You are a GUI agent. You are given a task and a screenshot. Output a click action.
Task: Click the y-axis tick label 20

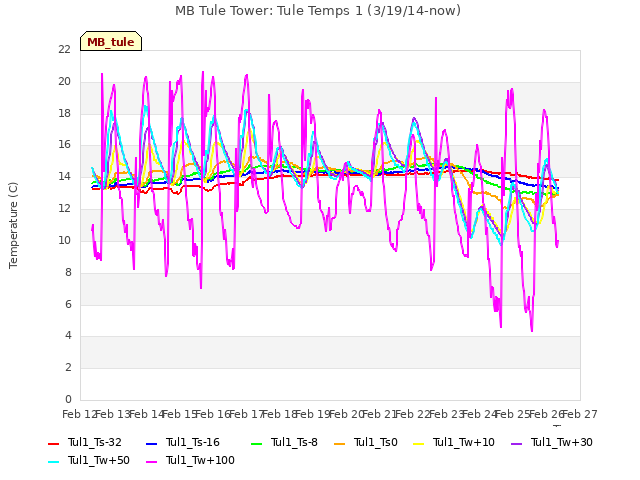pyautogui.click(x=64, y=81)
